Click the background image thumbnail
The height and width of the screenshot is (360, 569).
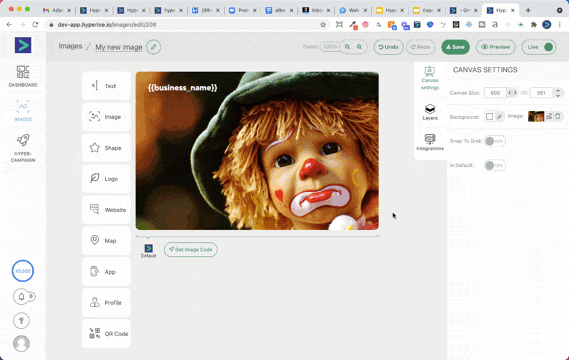pyautogui.click(x=536, y=116)
